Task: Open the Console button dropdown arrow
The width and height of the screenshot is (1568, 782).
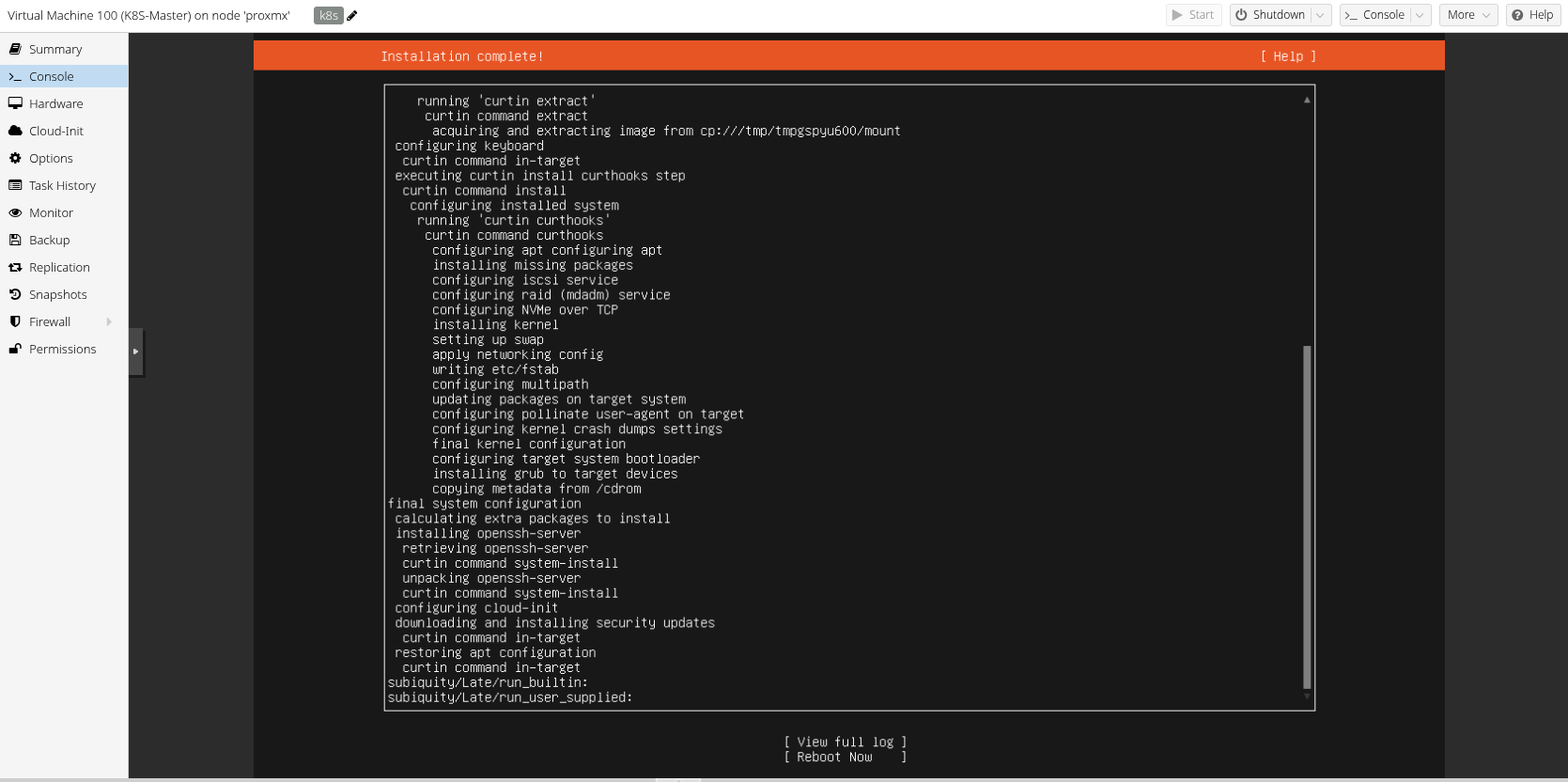Action: pyautogui.click(x=1420, y=15)
